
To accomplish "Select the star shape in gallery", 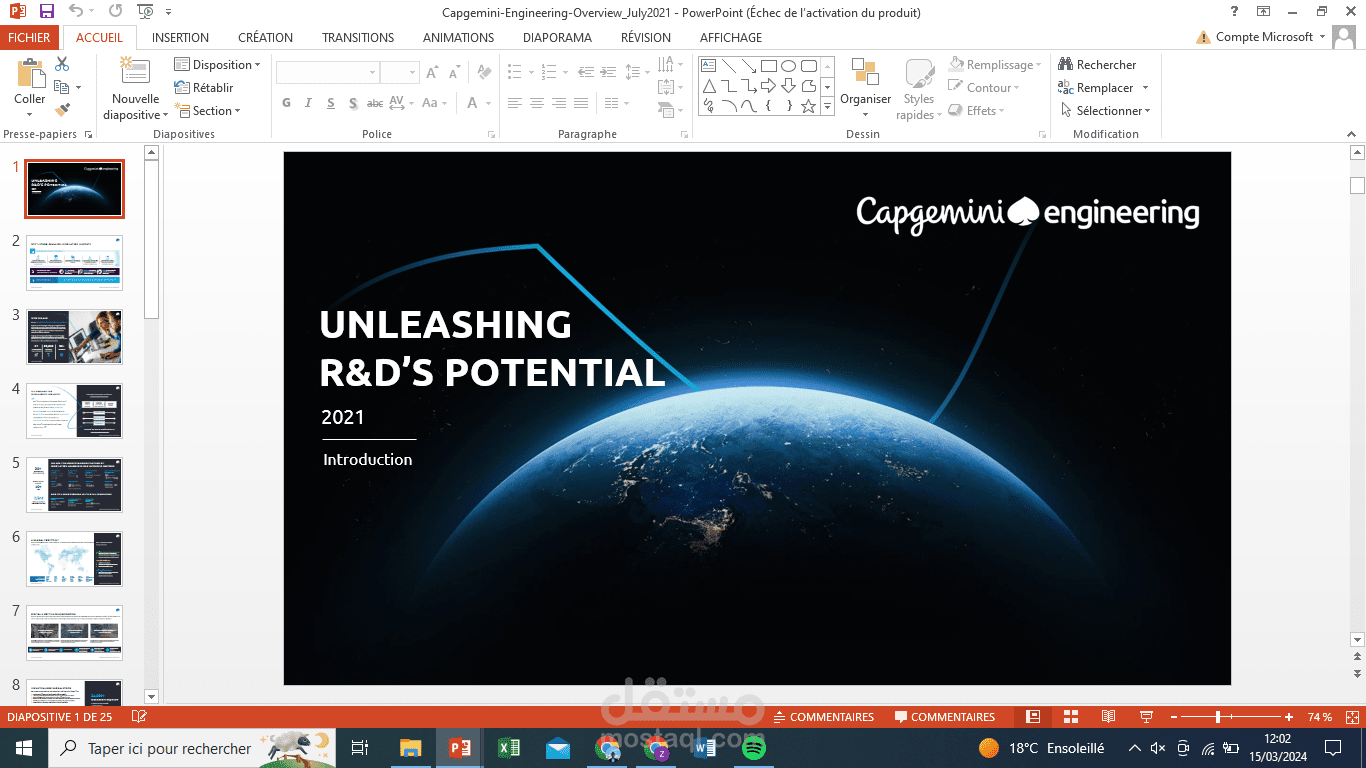I will pos(808,106).
